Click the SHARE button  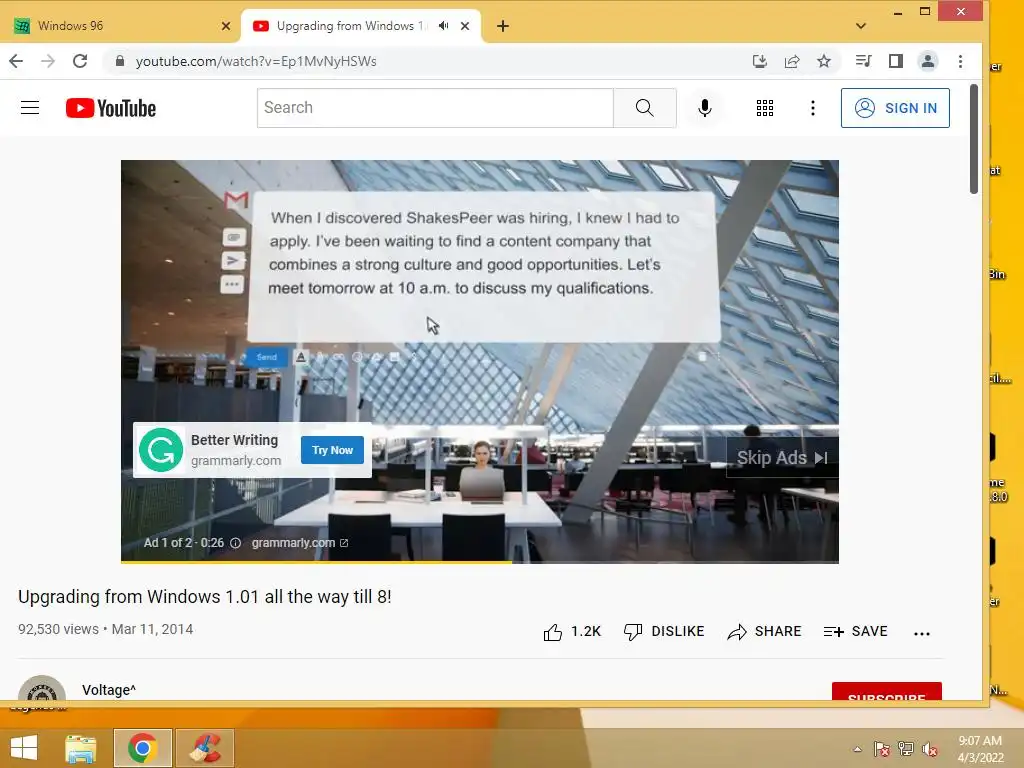click(x=764, y=632)
